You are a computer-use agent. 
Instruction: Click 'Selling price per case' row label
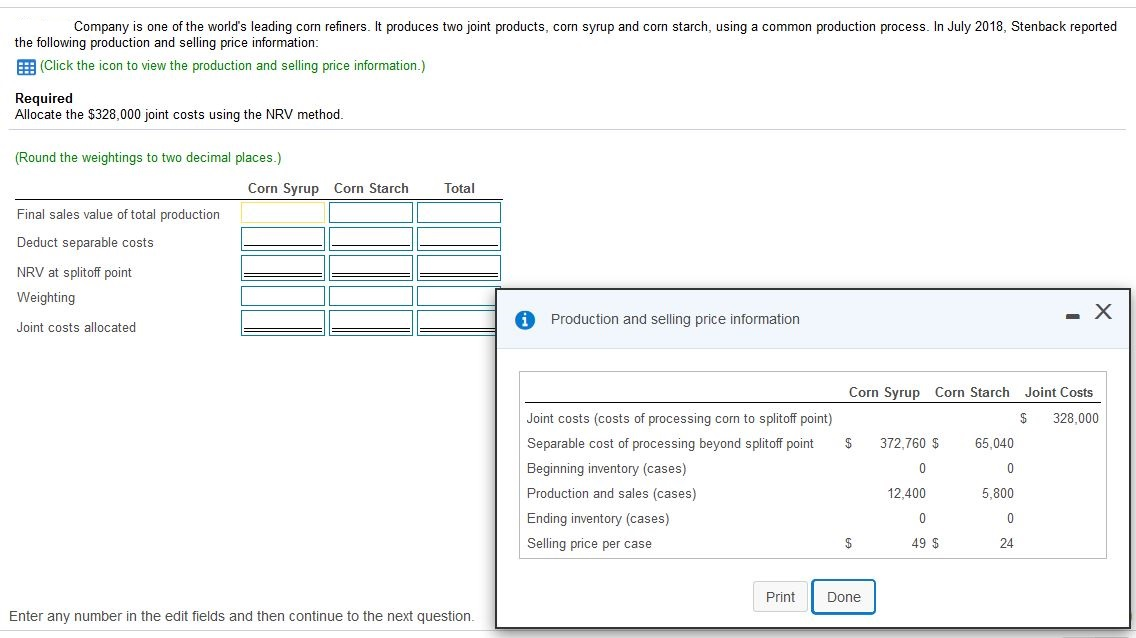589,544
